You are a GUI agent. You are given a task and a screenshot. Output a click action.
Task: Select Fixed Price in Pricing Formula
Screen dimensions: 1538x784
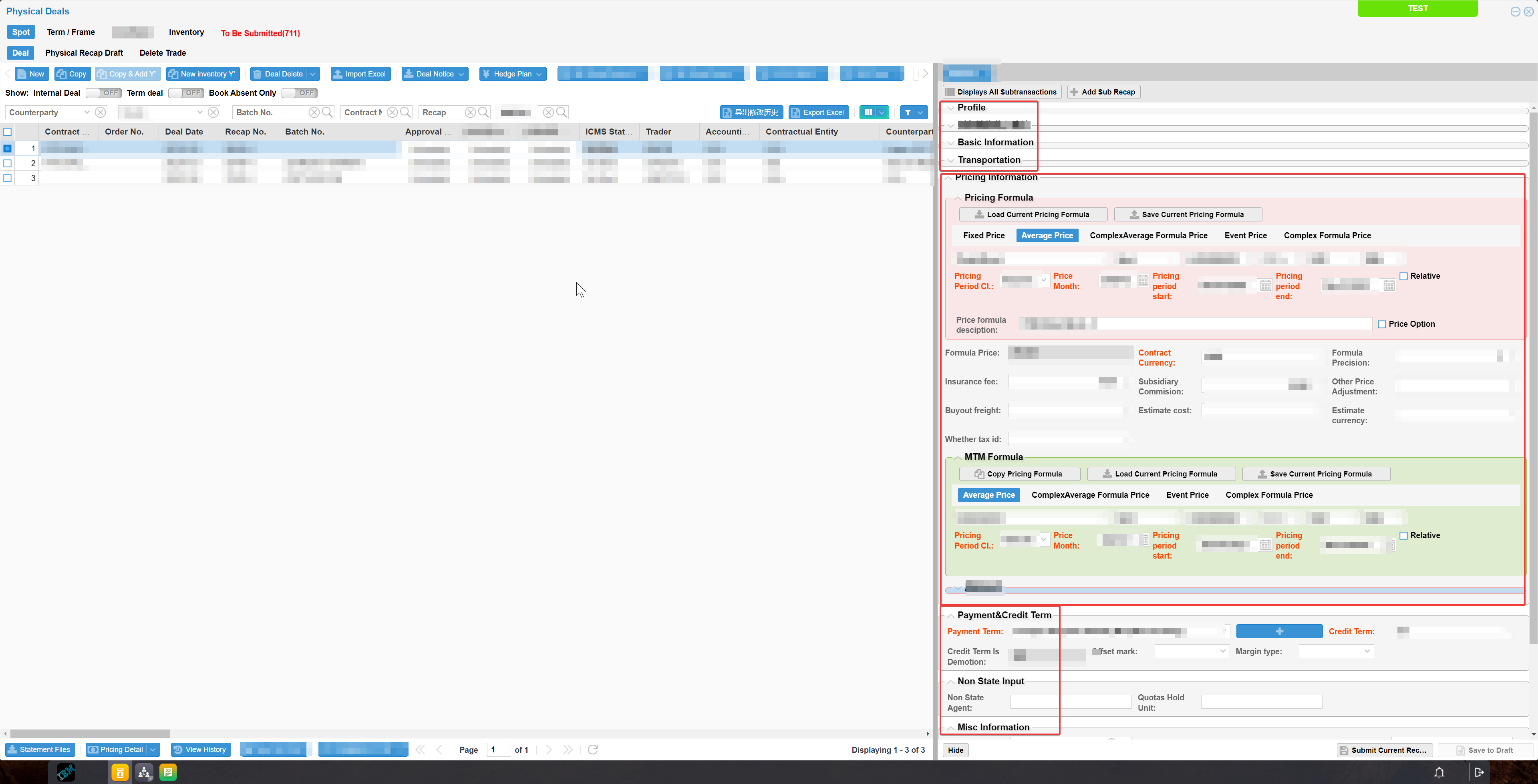click(983, 236)
